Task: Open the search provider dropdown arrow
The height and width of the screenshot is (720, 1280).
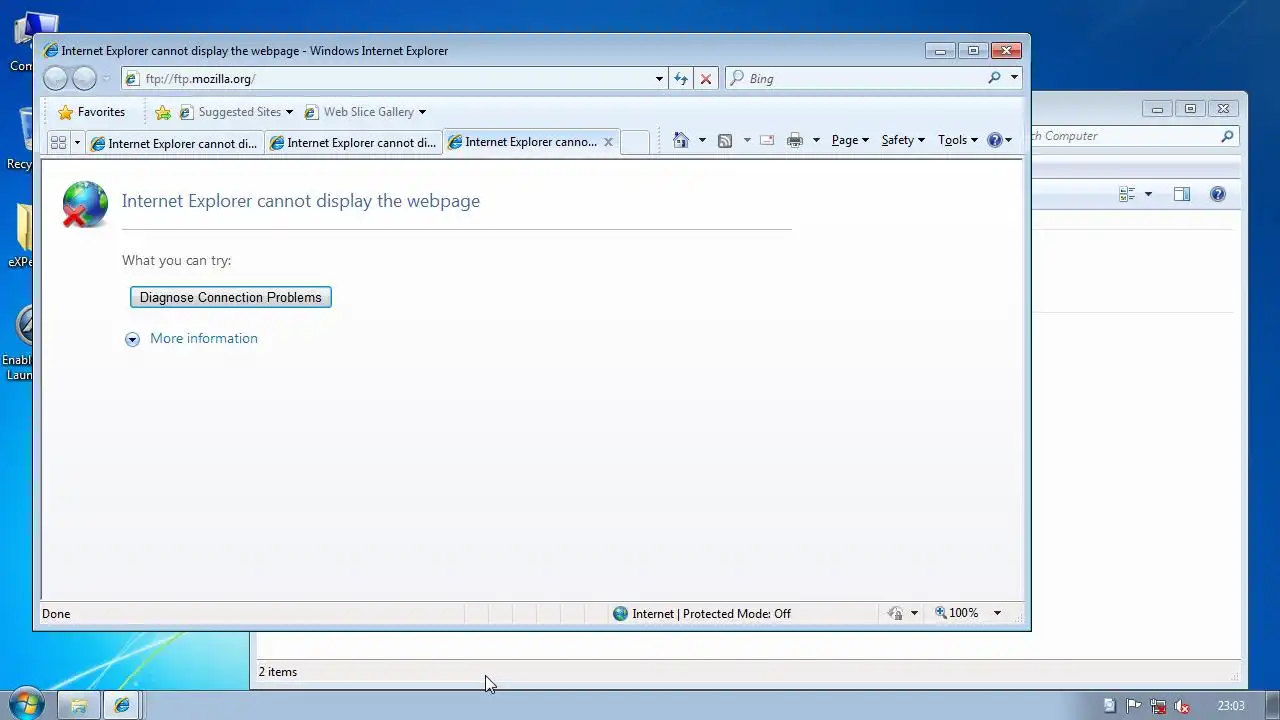Action: (1014, 78)
